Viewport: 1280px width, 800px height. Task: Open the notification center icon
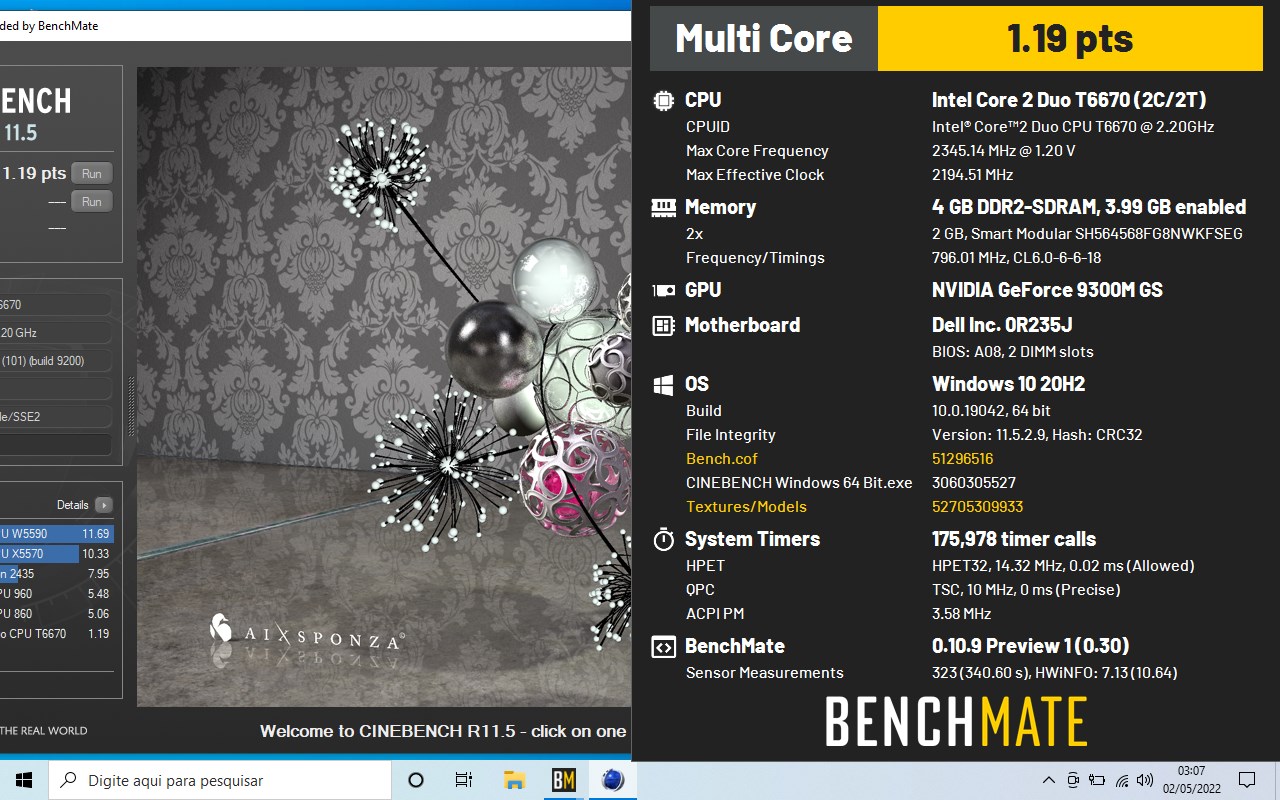(1247, 780)
